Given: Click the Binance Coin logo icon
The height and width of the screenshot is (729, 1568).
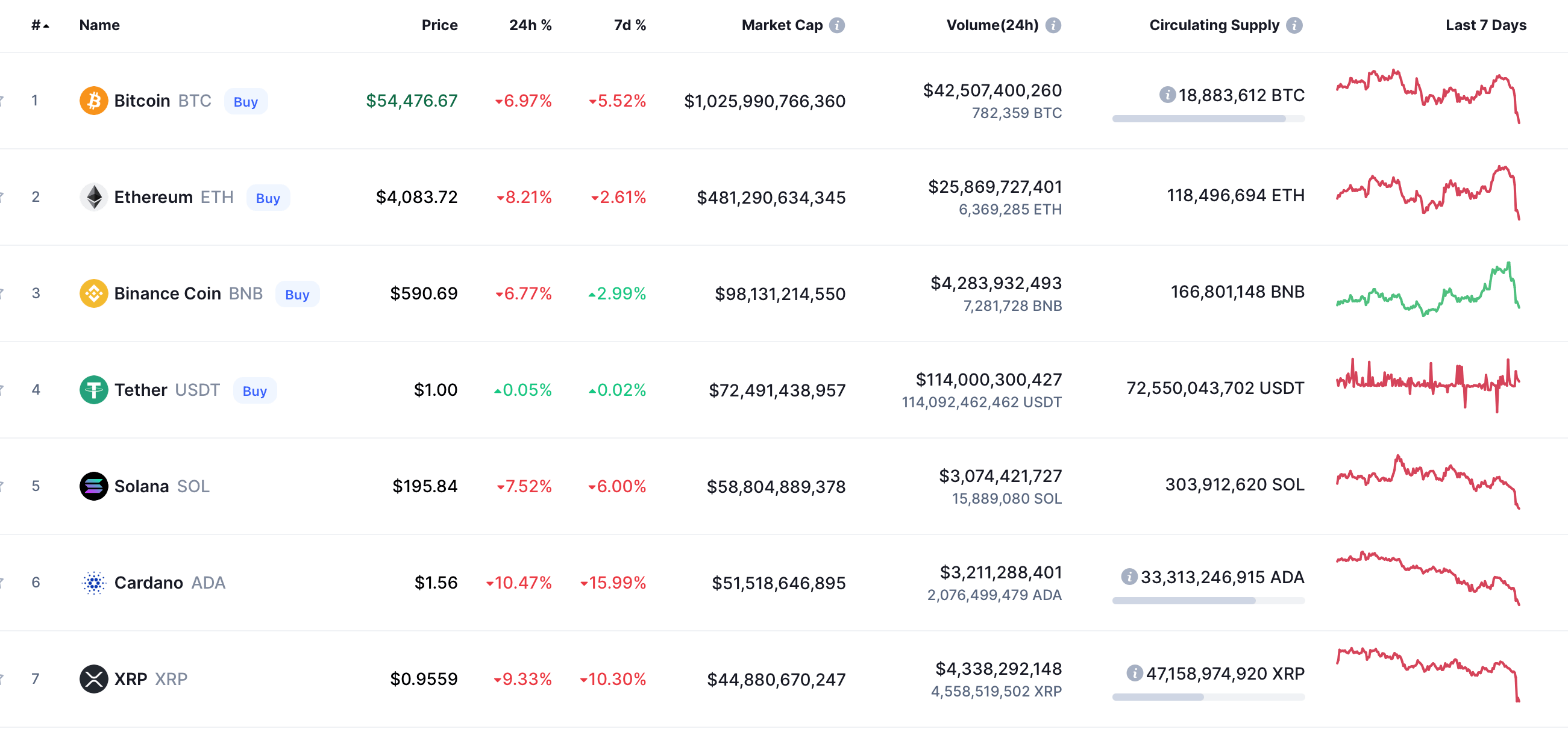Looking at the screenshot, I should [94, 293].
